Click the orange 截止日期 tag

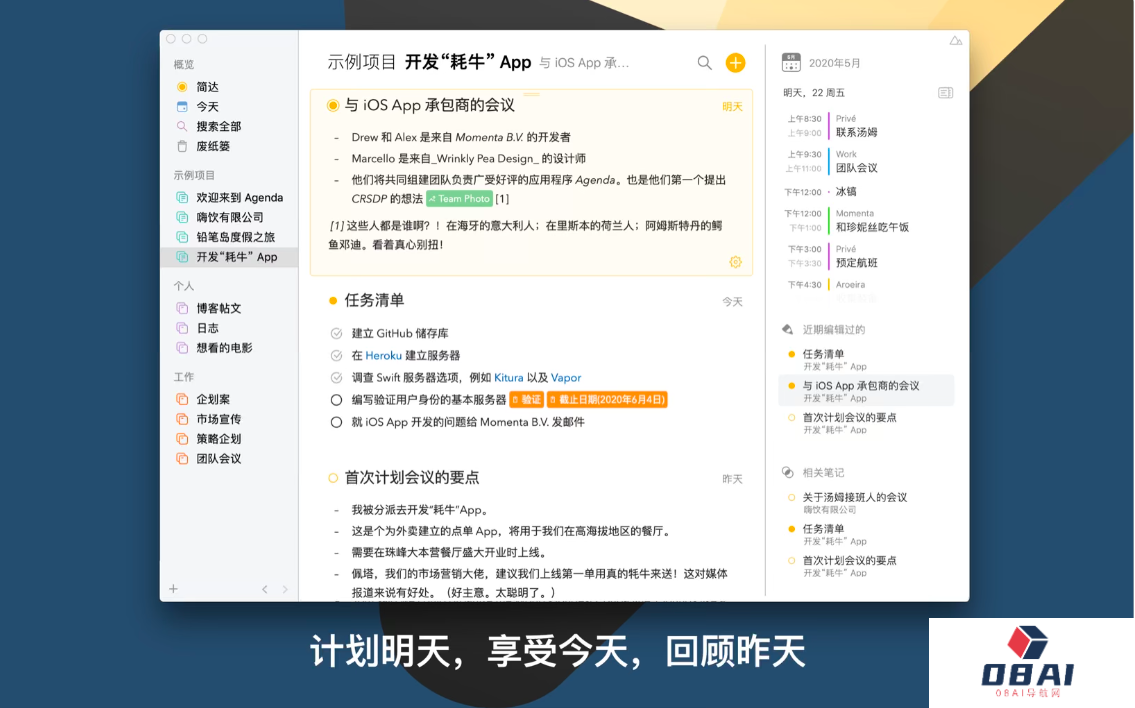(x=606, y=400)
